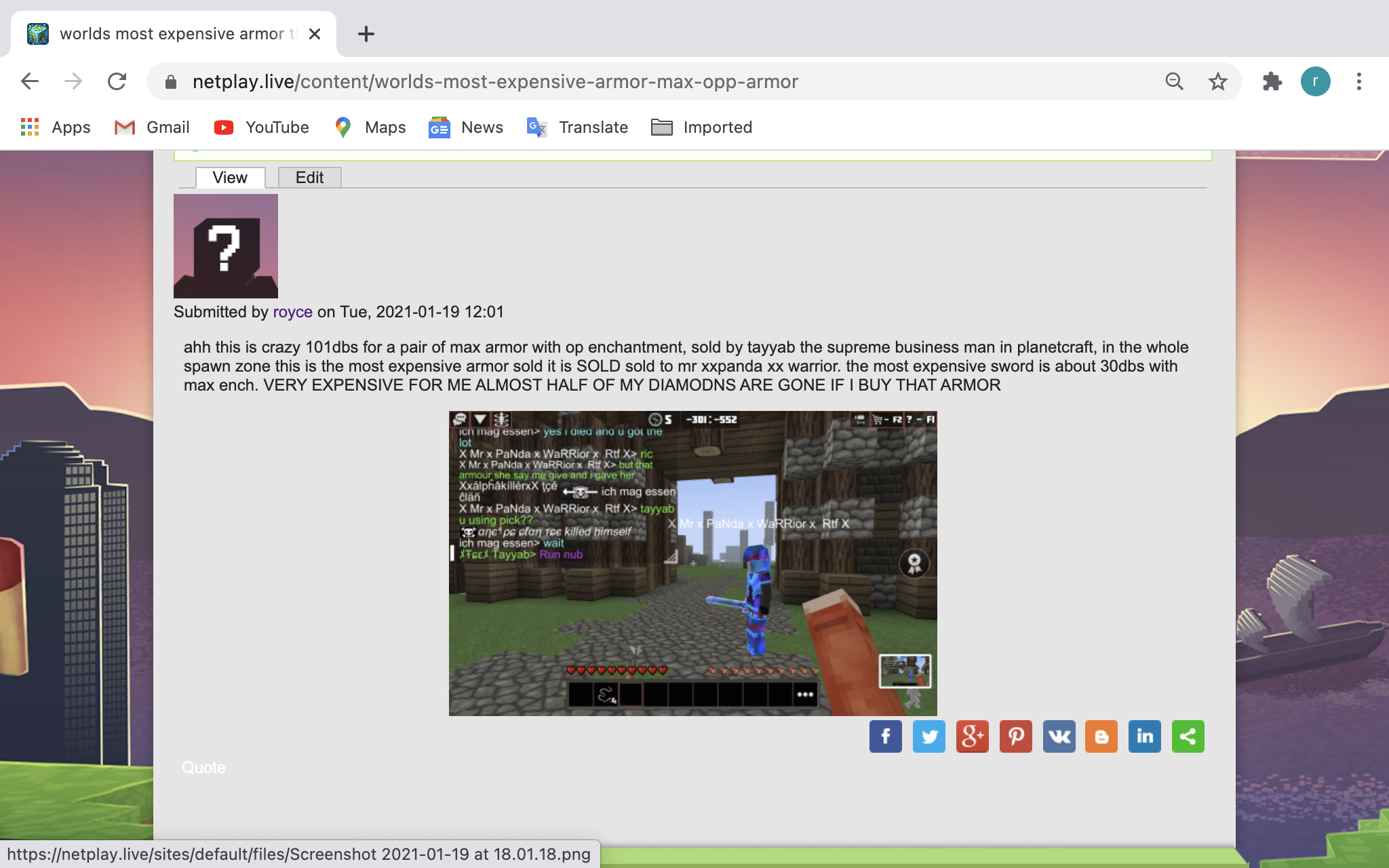
Task: Share post on VK
Action: [x=1059, y=736]
